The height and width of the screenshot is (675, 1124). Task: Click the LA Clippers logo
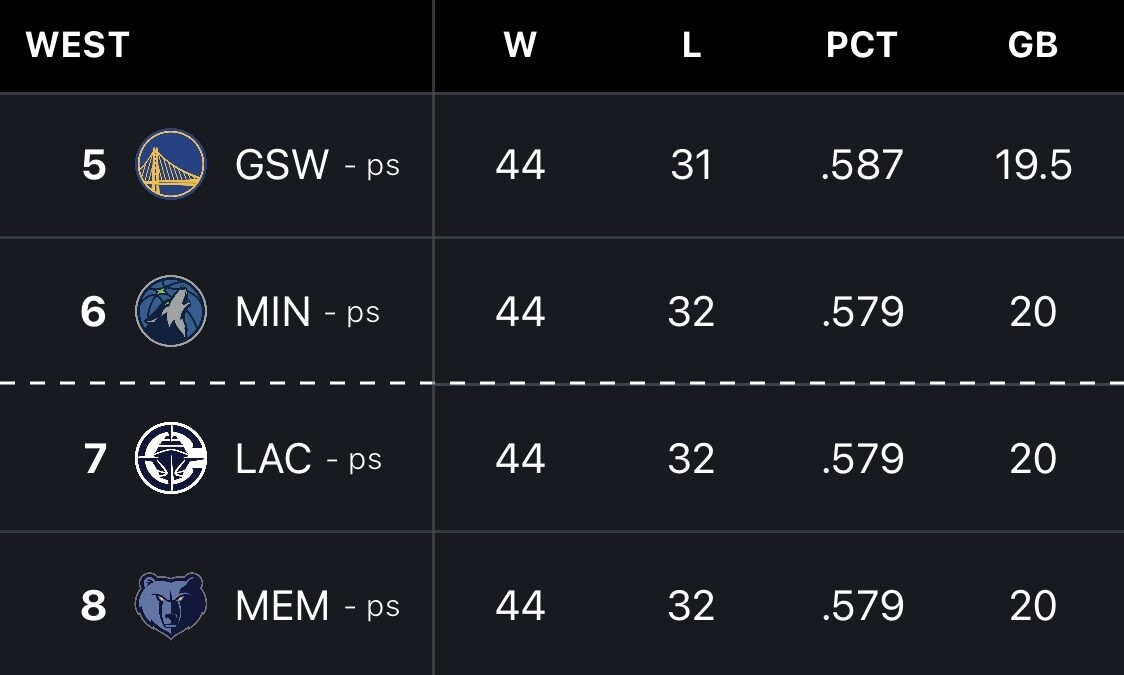pos(171,459)
